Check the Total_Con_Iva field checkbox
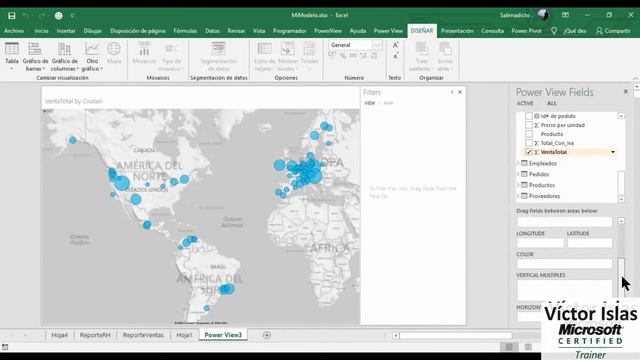Screen dimensions: 640x360 coord(529,143)
